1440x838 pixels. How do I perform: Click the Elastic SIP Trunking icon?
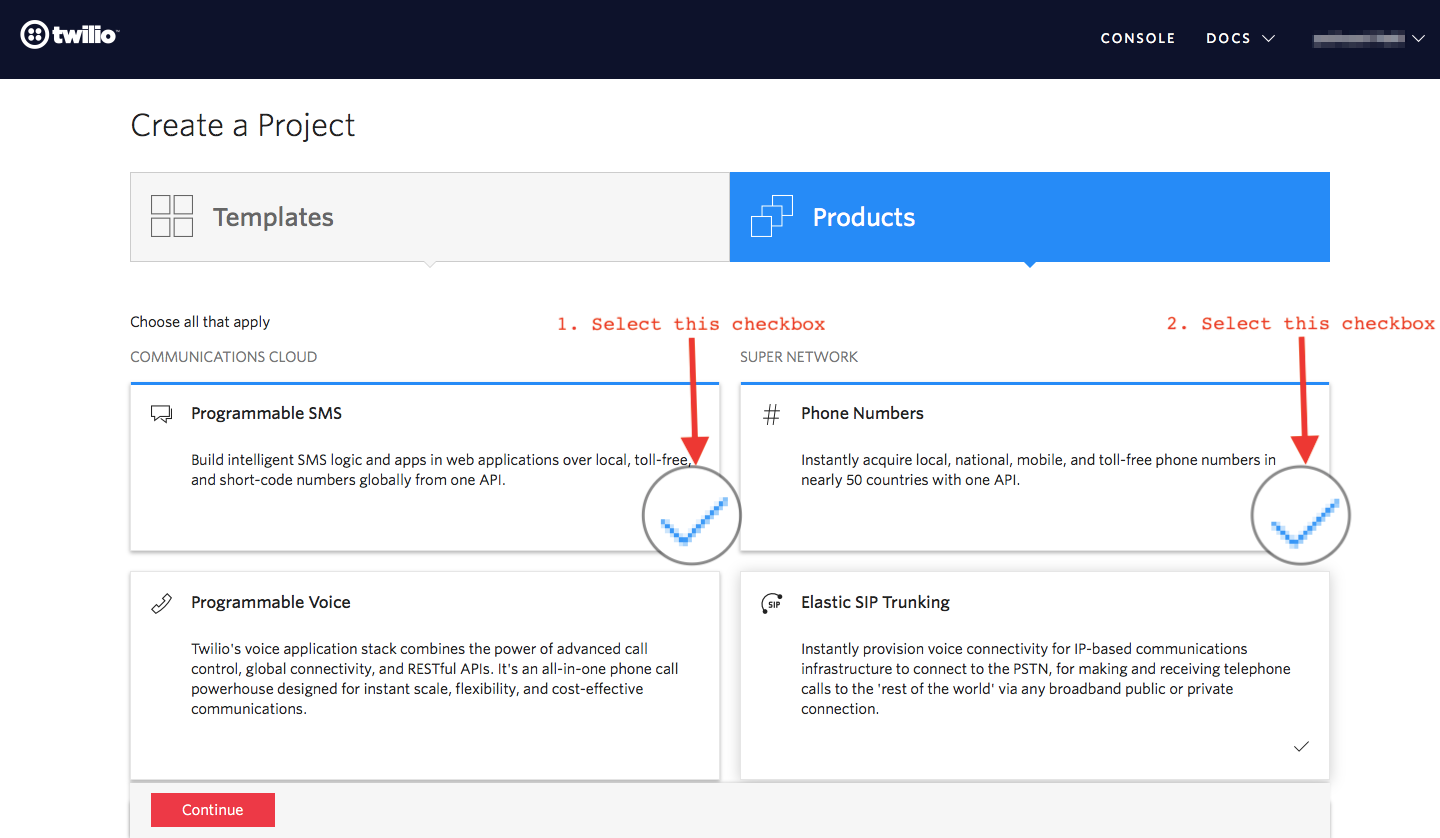[771, 603]
